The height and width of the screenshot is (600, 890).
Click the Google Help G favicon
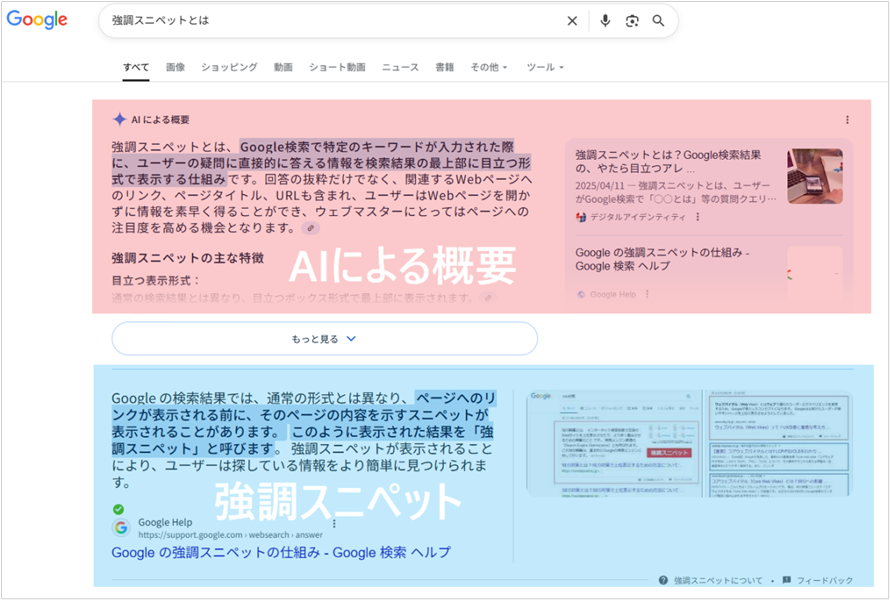pyautogui.click(x=121, y=527)
